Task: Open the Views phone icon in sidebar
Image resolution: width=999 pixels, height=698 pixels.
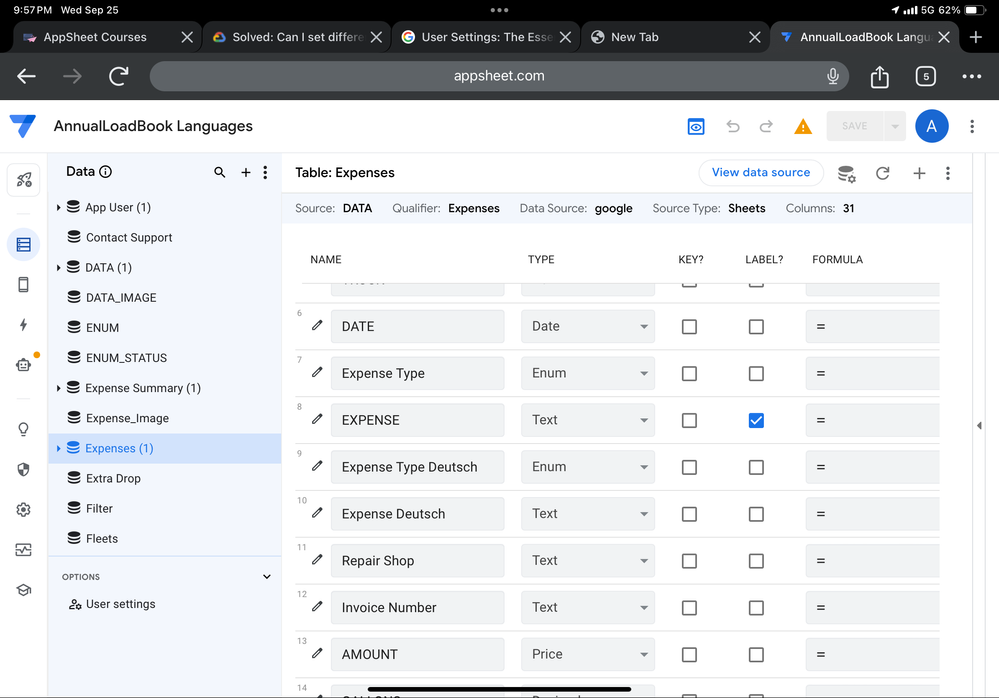Action: 24,285
